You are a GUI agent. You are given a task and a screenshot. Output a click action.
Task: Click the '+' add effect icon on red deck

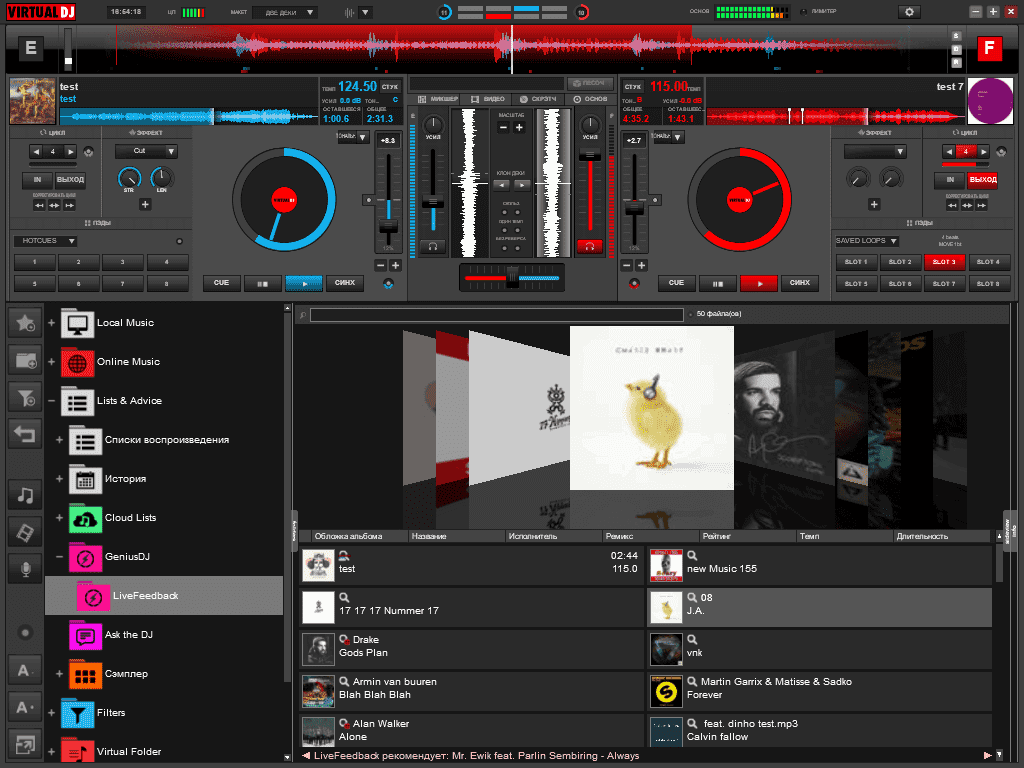(874, 204)
